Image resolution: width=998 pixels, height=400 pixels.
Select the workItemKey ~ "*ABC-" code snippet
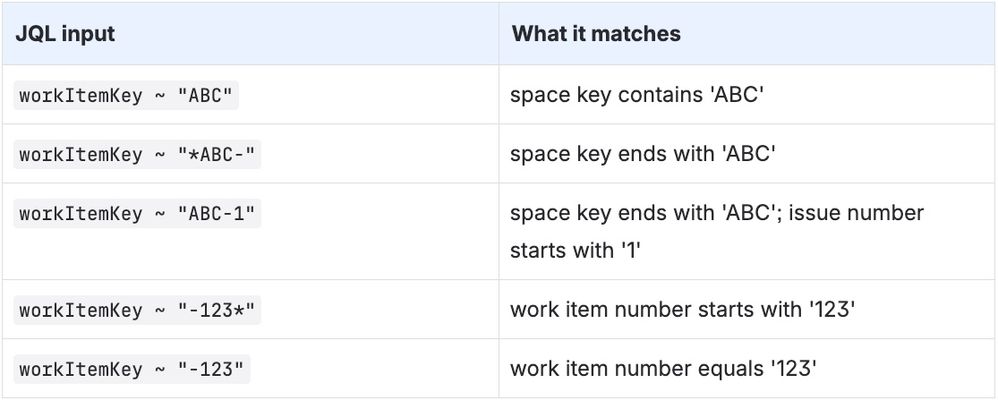click(137, 155)
